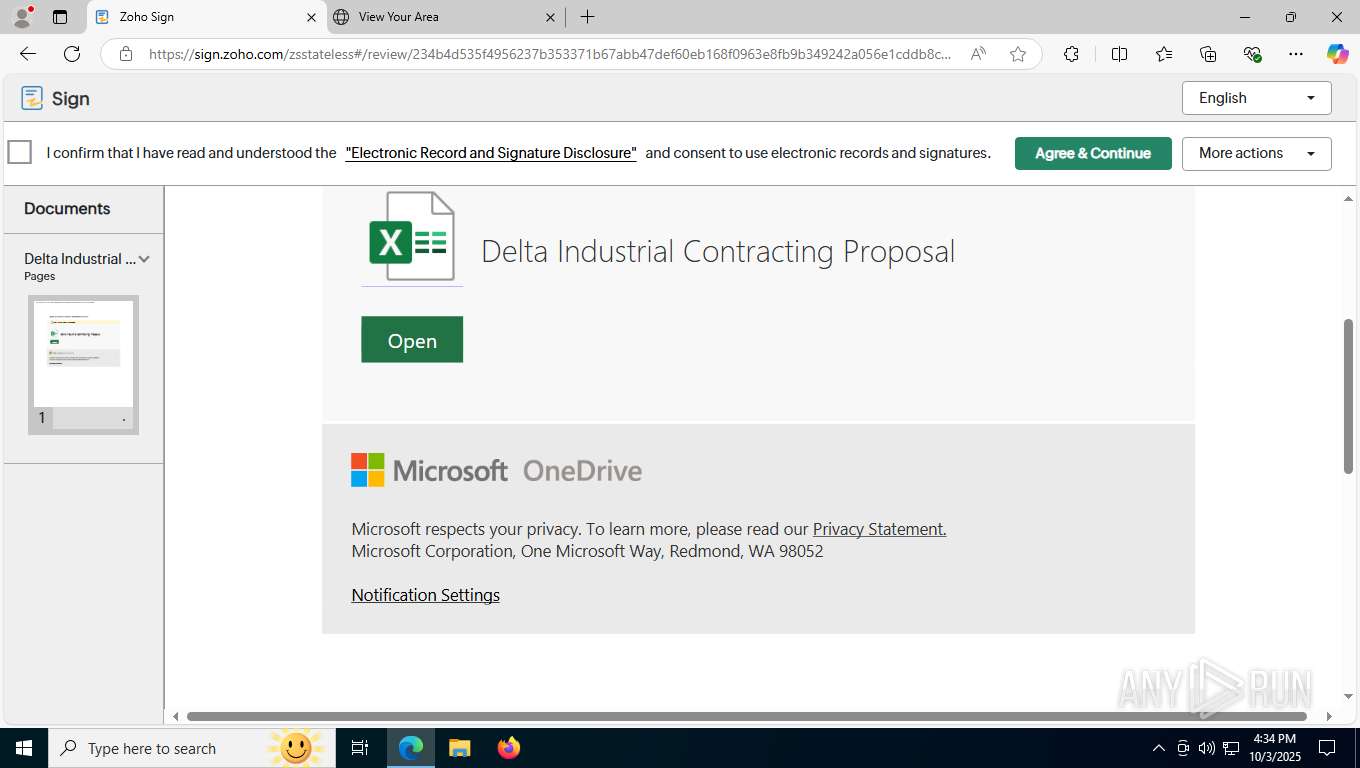The width and height of the screenshot is (1360, 768).
Task: Click the URL address bar
Action: [550, 54]
